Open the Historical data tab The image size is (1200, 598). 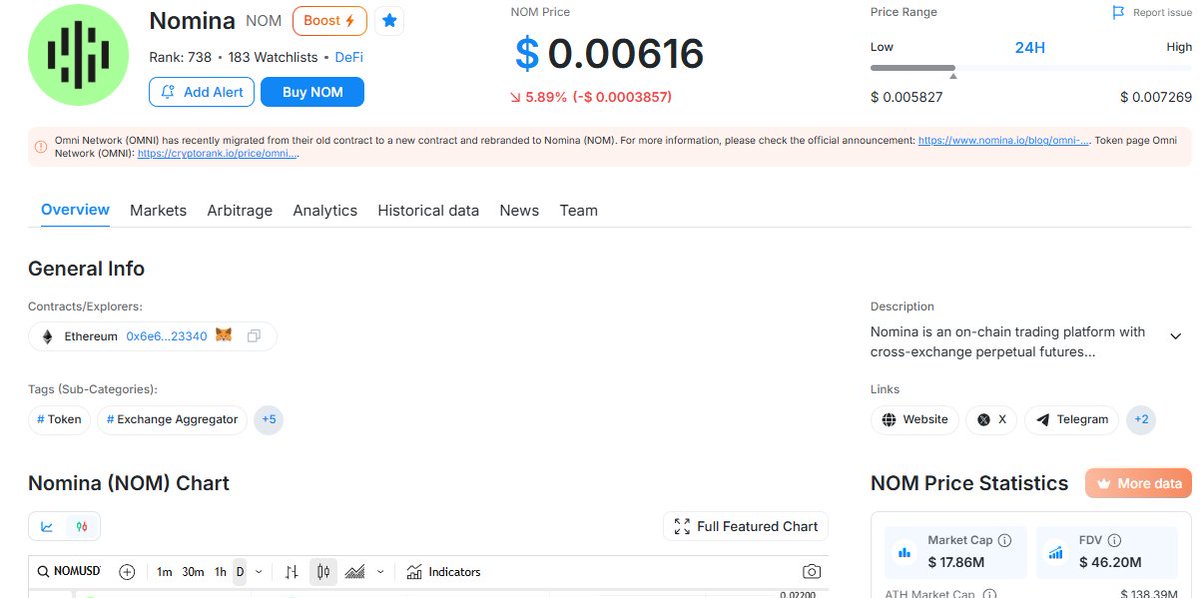[428, 211]
